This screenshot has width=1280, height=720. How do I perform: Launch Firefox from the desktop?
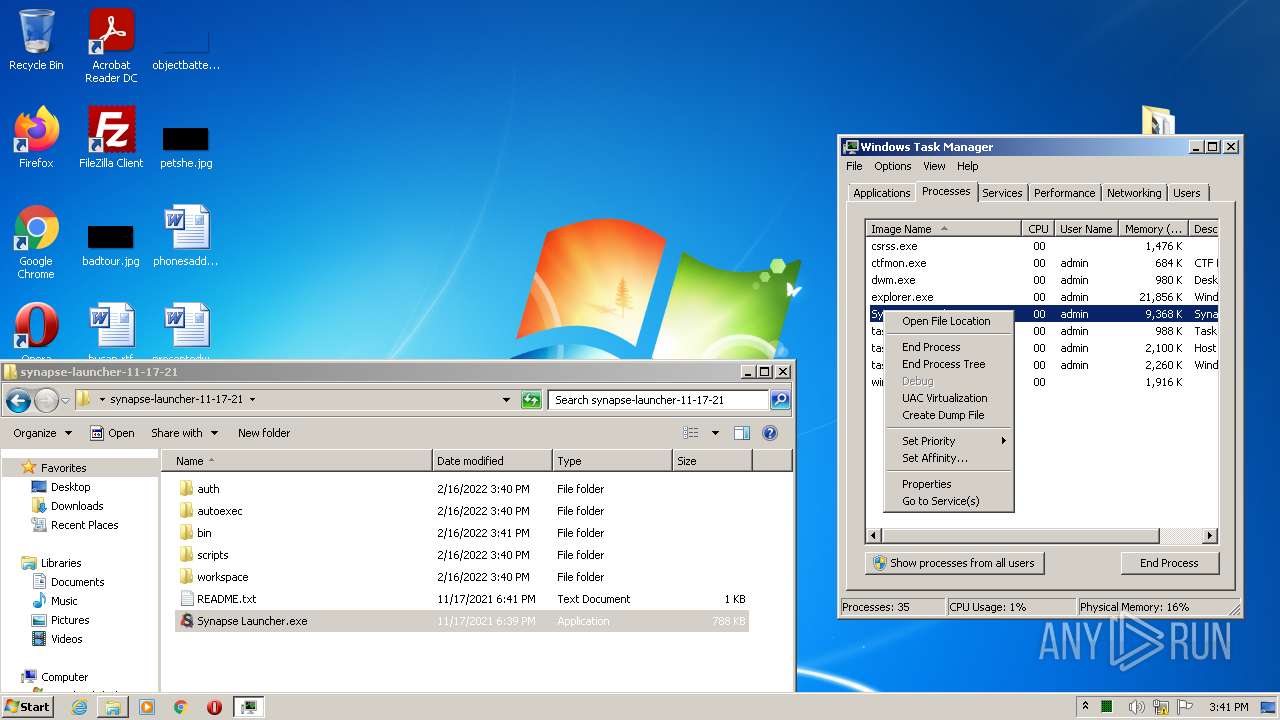[x=36, y=138]
